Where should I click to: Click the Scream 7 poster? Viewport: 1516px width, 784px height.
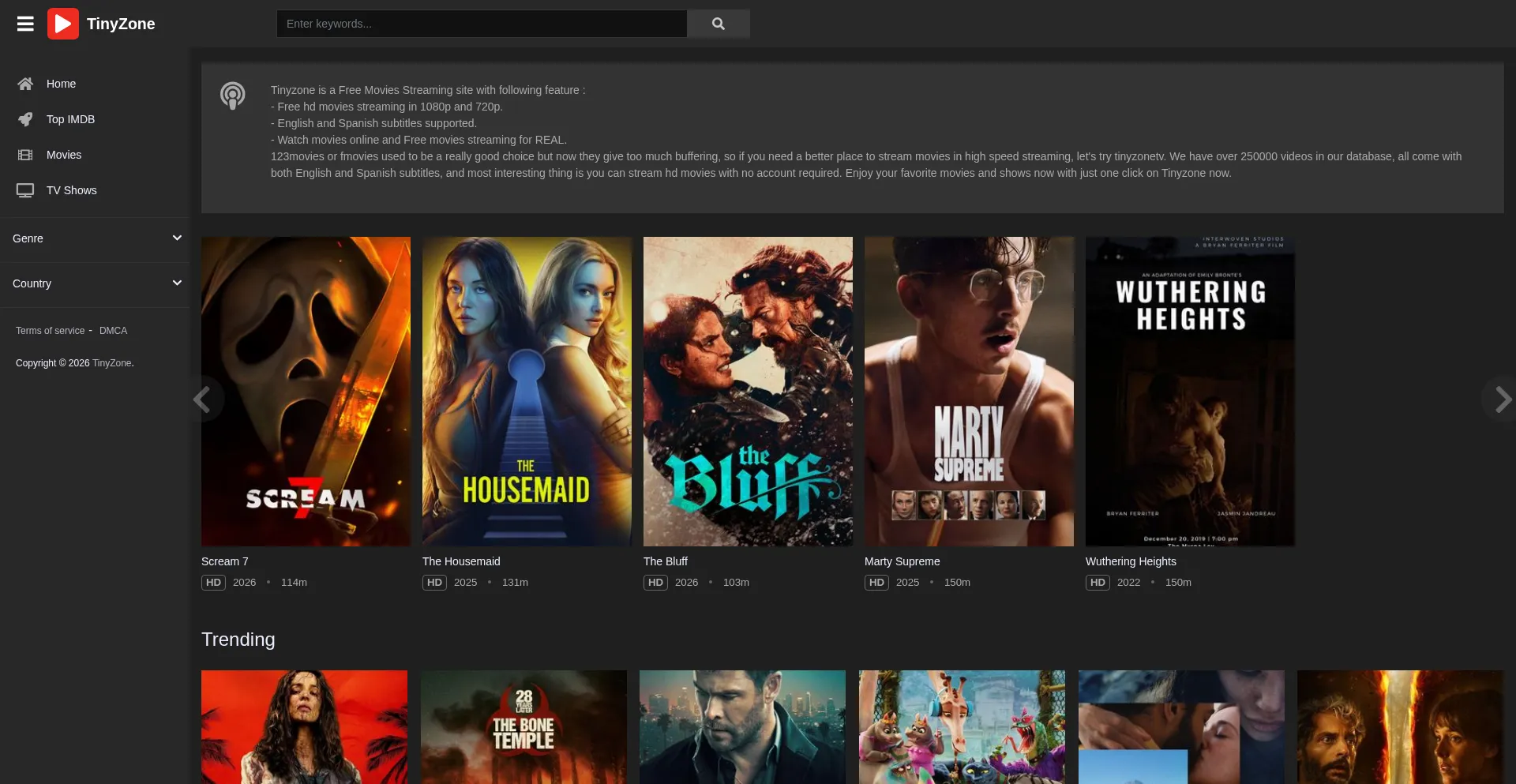tap(306, 392)
